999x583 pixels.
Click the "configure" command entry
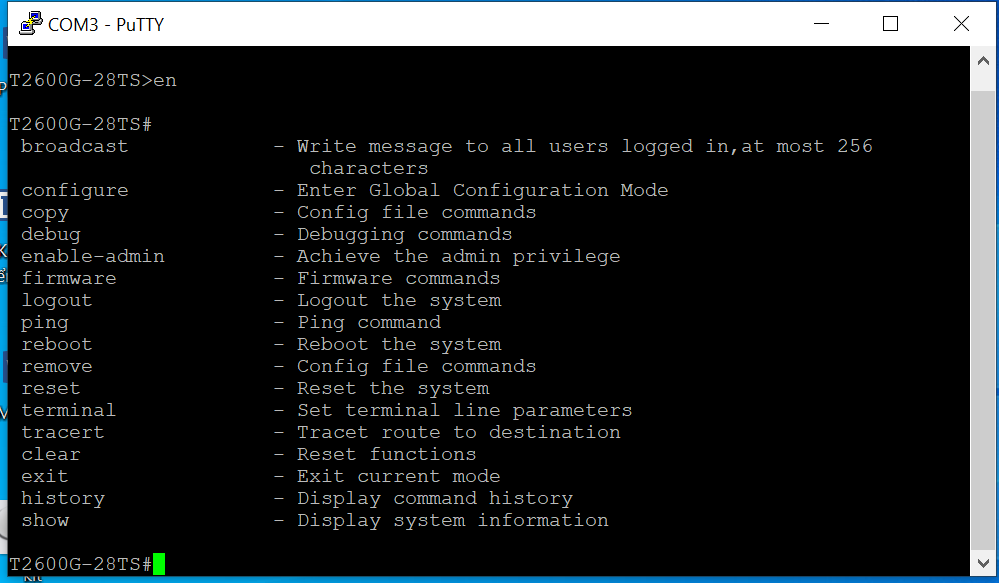[75, 190]
